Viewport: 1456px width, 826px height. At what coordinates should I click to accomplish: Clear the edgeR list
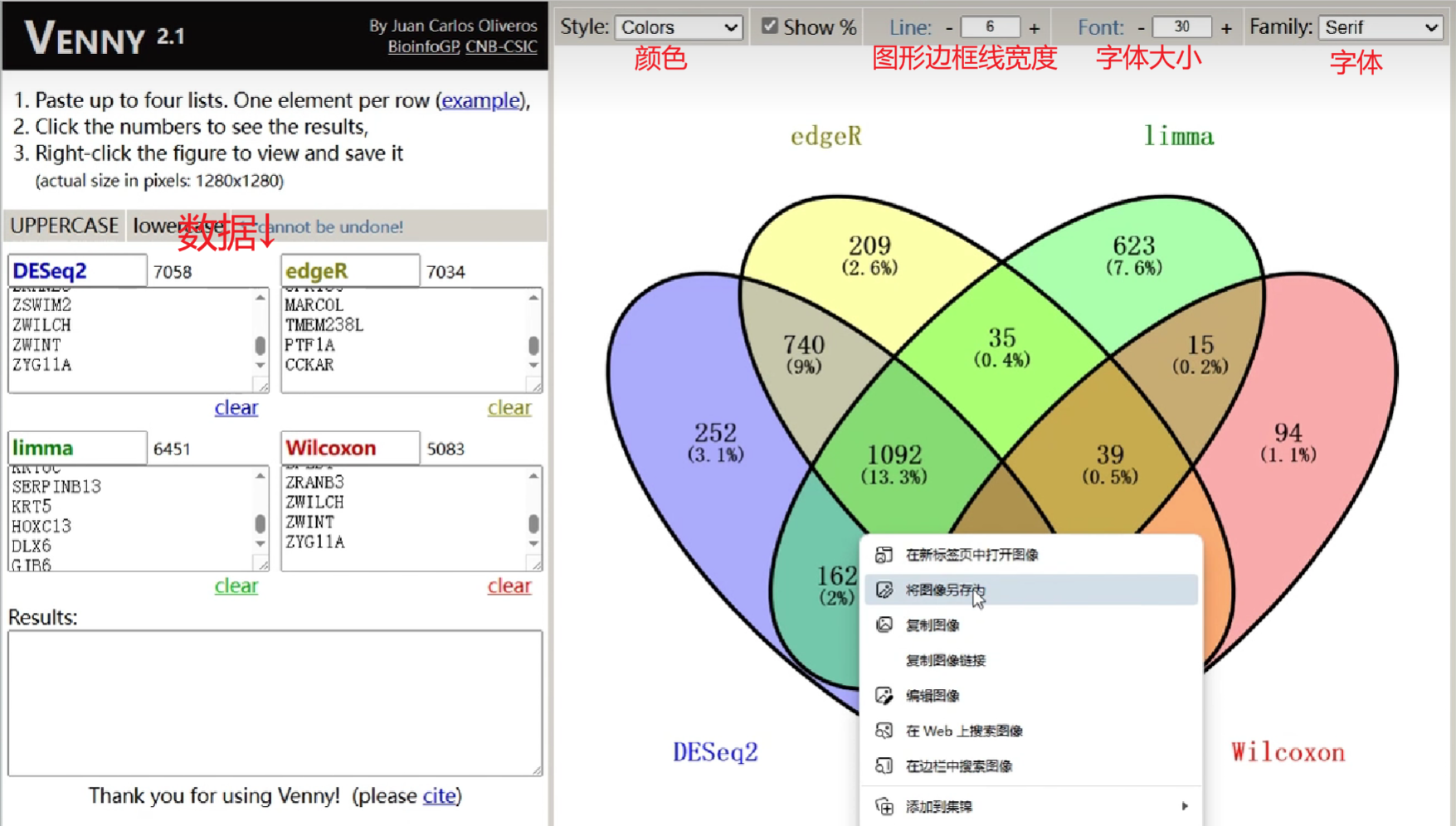(509, 407)
